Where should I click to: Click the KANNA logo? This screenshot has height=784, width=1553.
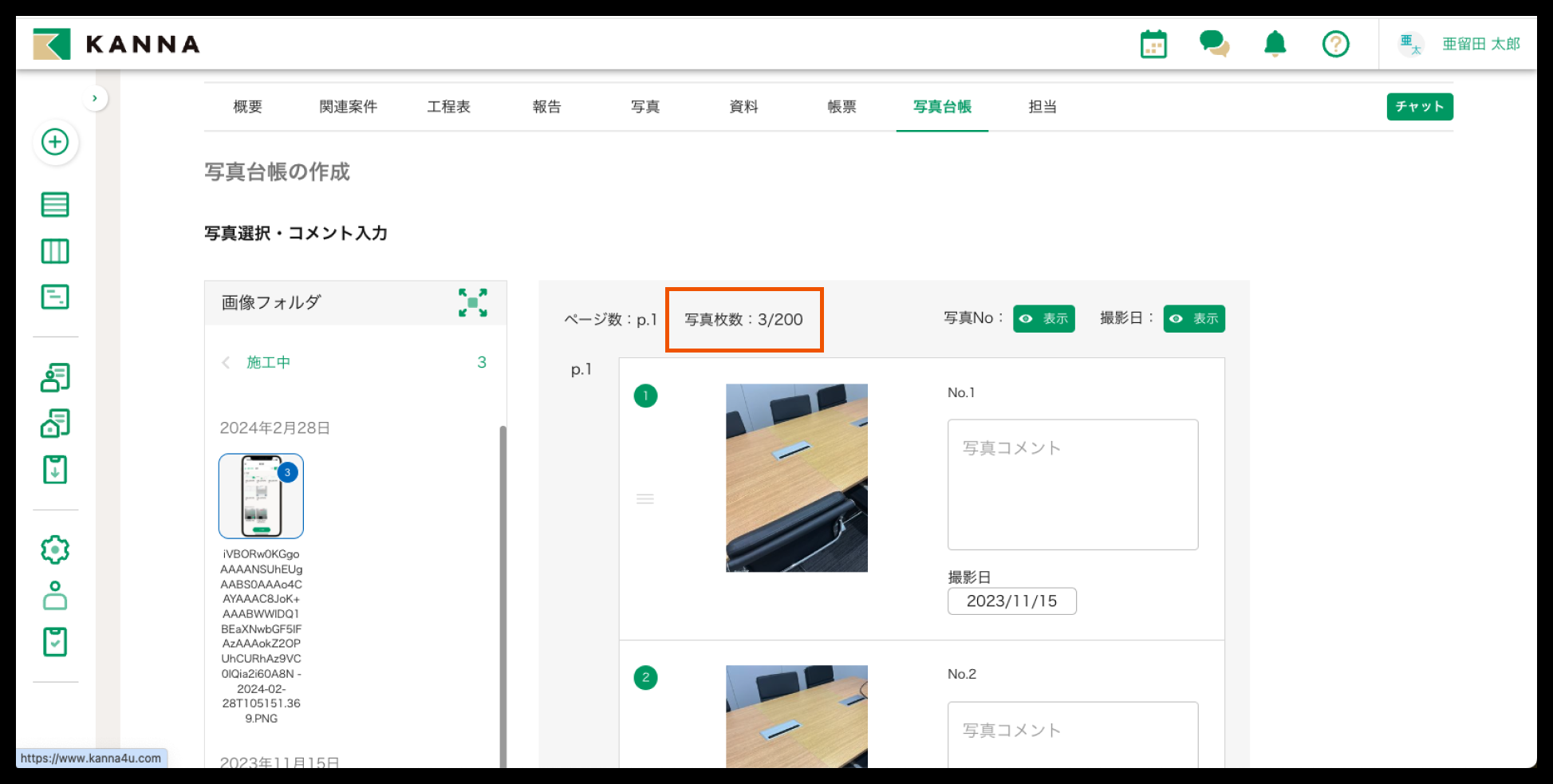pos(116,44)
